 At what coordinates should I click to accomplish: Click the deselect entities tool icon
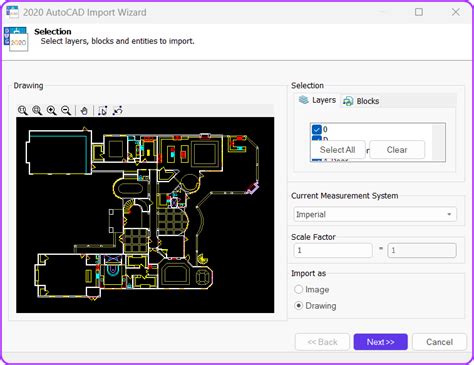tap(117, 110)
